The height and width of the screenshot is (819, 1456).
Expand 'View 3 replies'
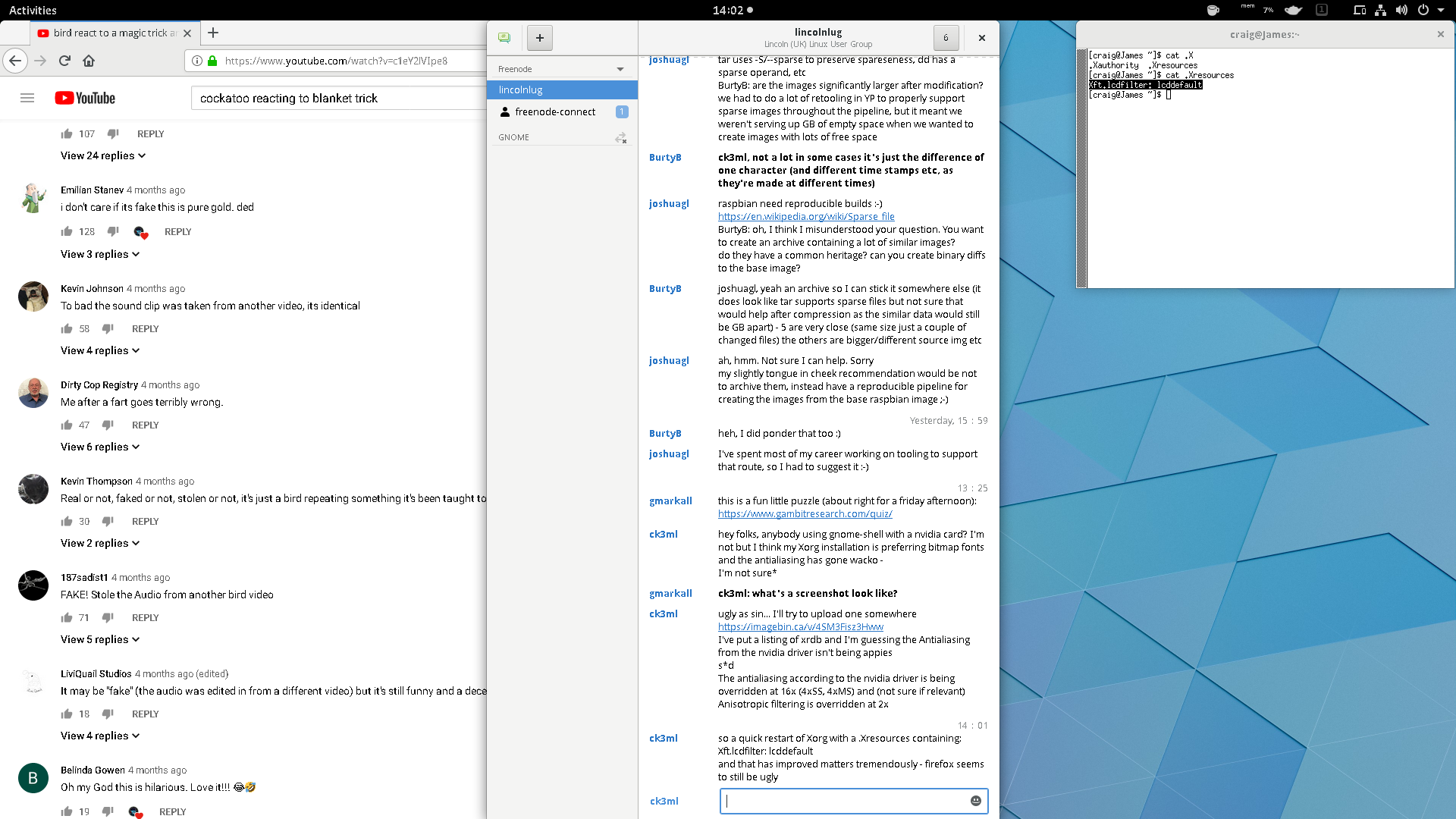[100, 254]
